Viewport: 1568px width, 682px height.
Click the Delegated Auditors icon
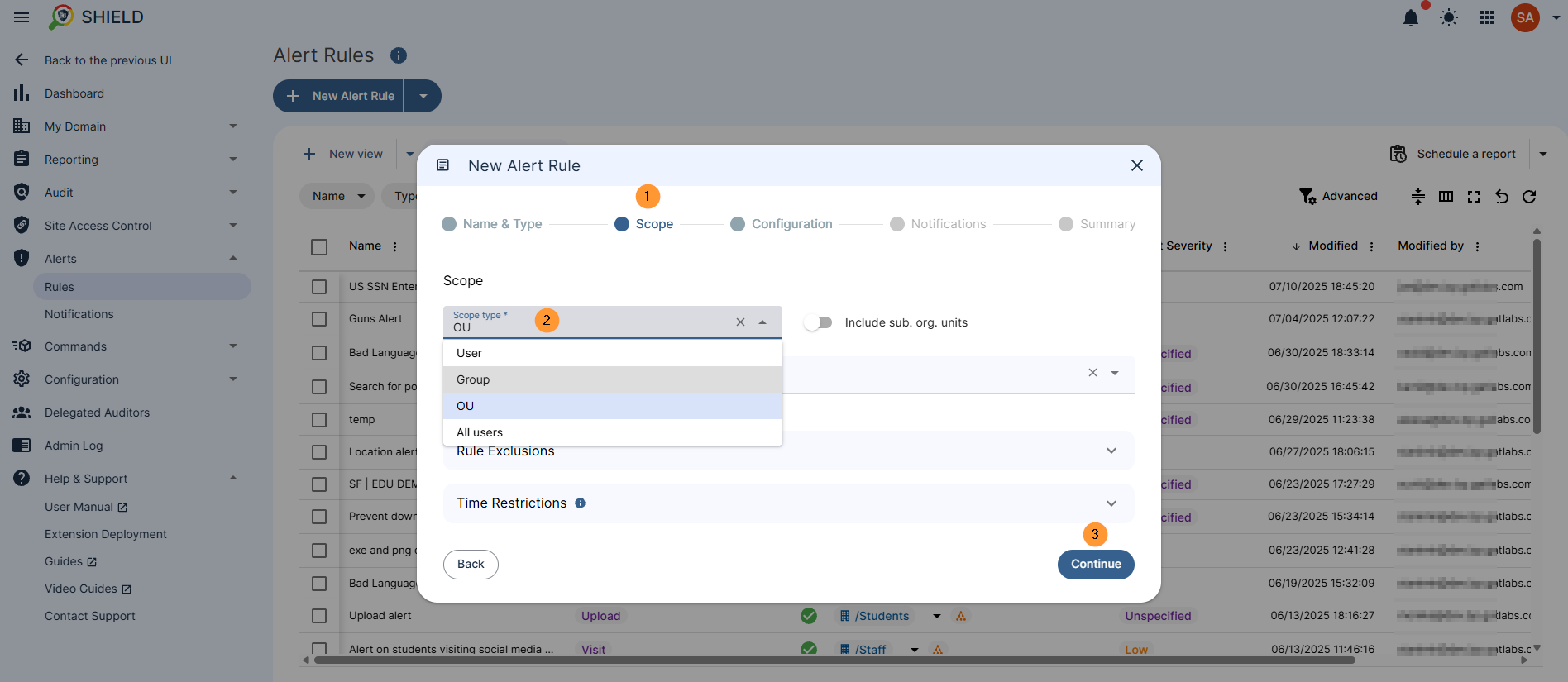[22, 412]
